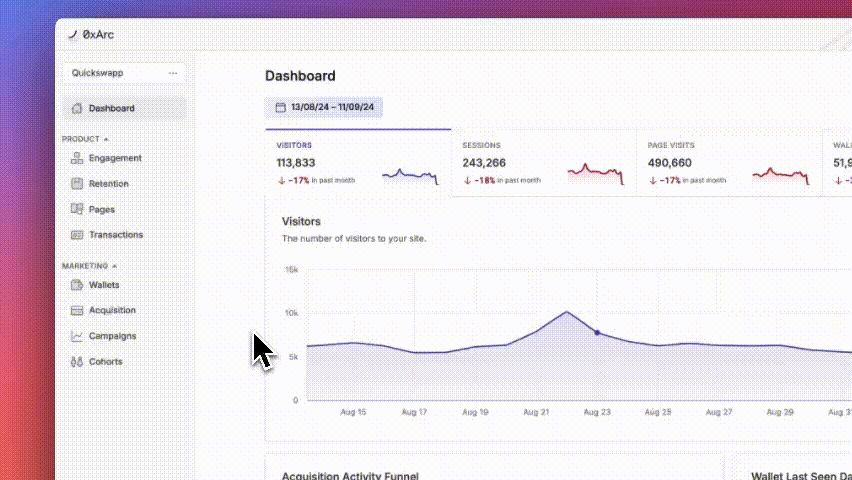This screenshot has width=852, height=480.
Task: Click the down arrow icon beside Visitors -17%
Action: tap(281, 180)
